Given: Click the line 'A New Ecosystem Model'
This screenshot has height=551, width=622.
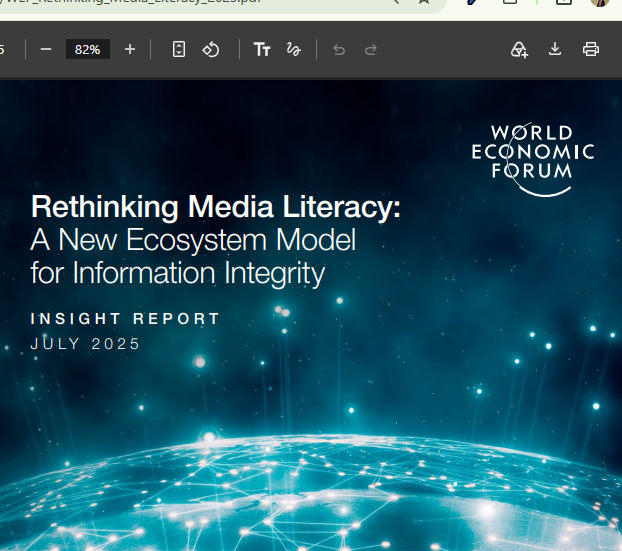Looking at the screenshot, I should point(193,240).
